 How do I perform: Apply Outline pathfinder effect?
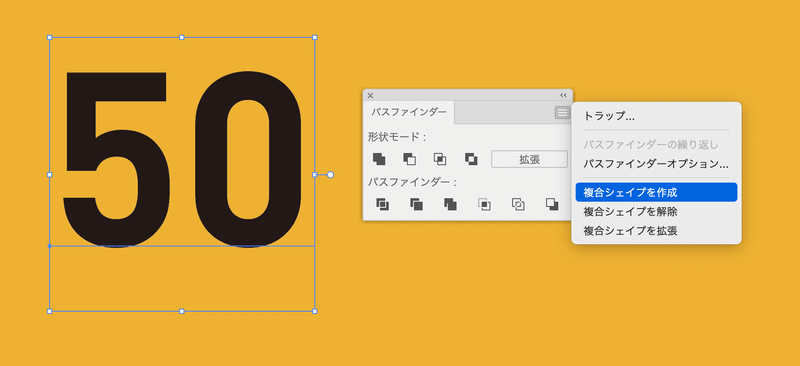[518, 204]
